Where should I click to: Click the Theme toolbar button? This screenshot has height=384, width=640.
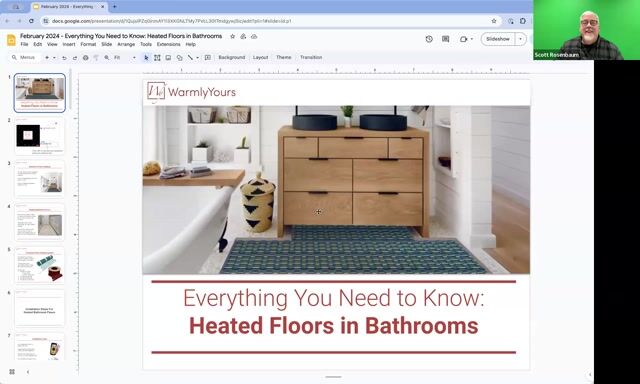click(284, 58)
